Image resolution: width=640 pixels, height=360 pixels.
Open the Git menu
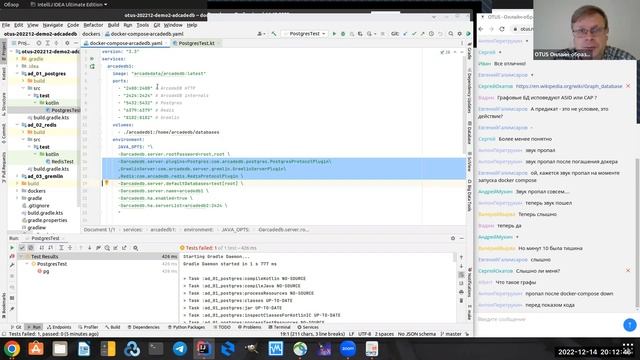(157, 25)
